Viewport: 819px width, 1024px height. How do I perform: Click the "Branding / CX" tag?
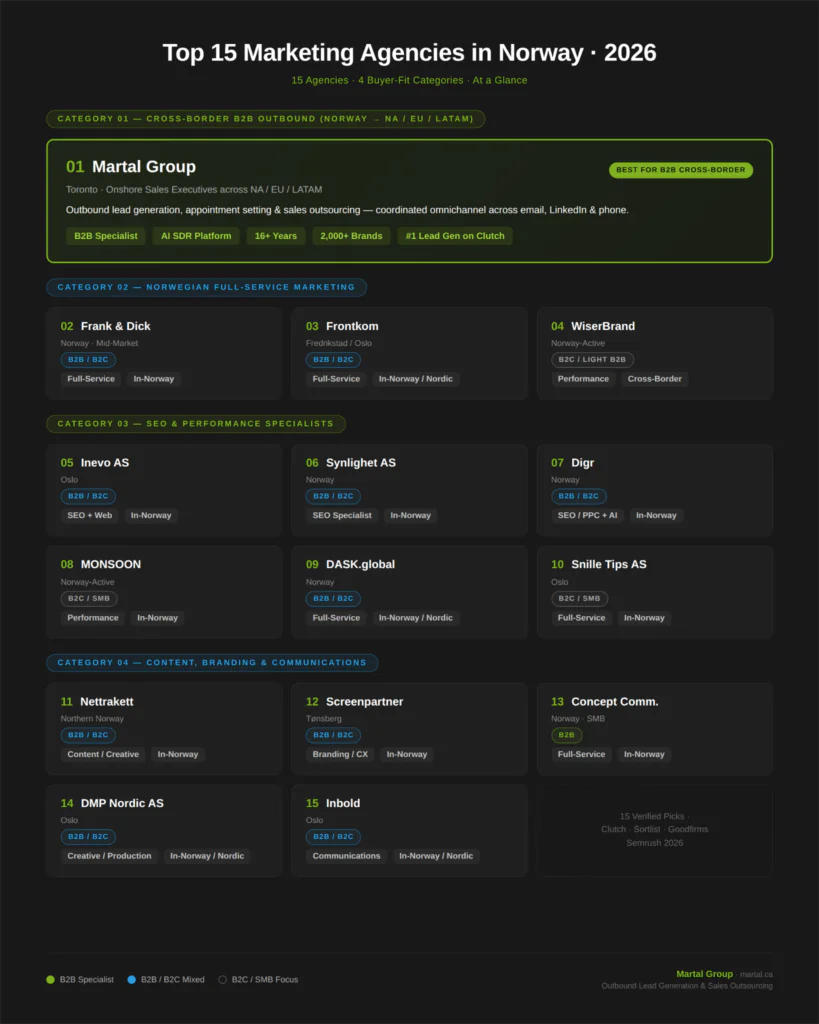coord(340,754)
